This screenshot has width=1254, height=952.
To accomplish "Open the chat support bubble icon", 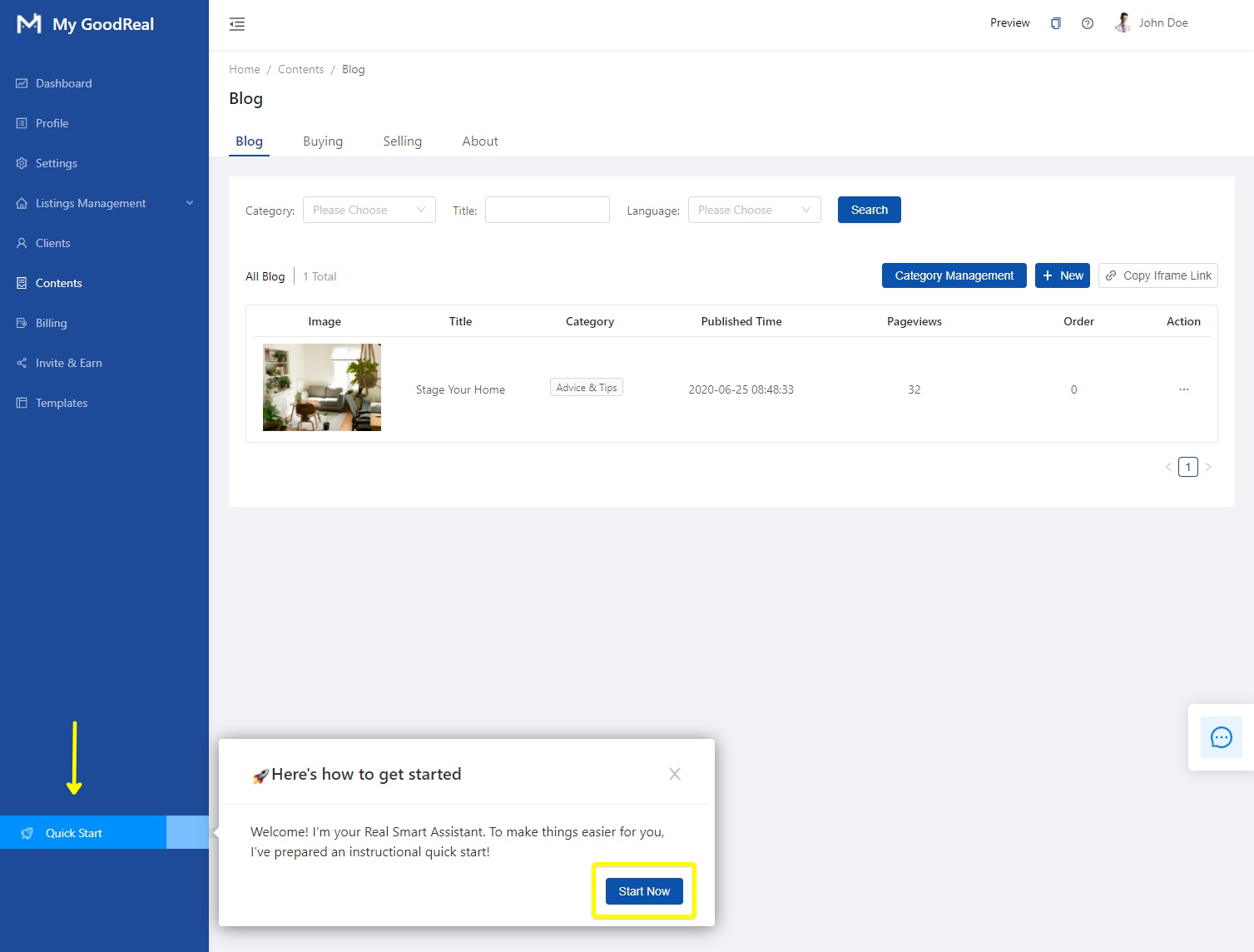I will coord(1221,737).
